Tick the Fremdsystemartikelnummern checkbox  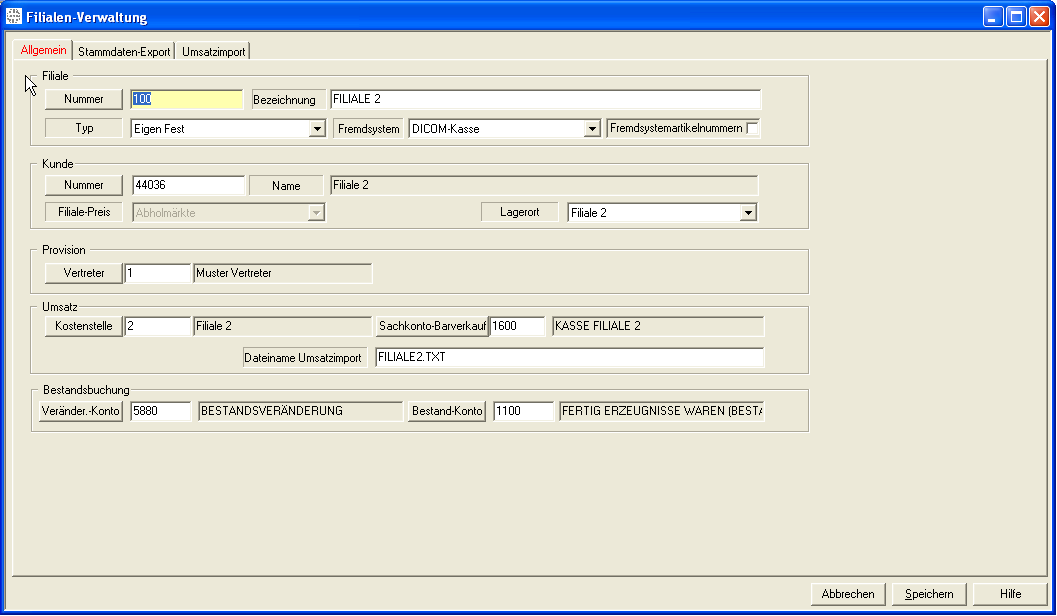click(x=753, y=128)
